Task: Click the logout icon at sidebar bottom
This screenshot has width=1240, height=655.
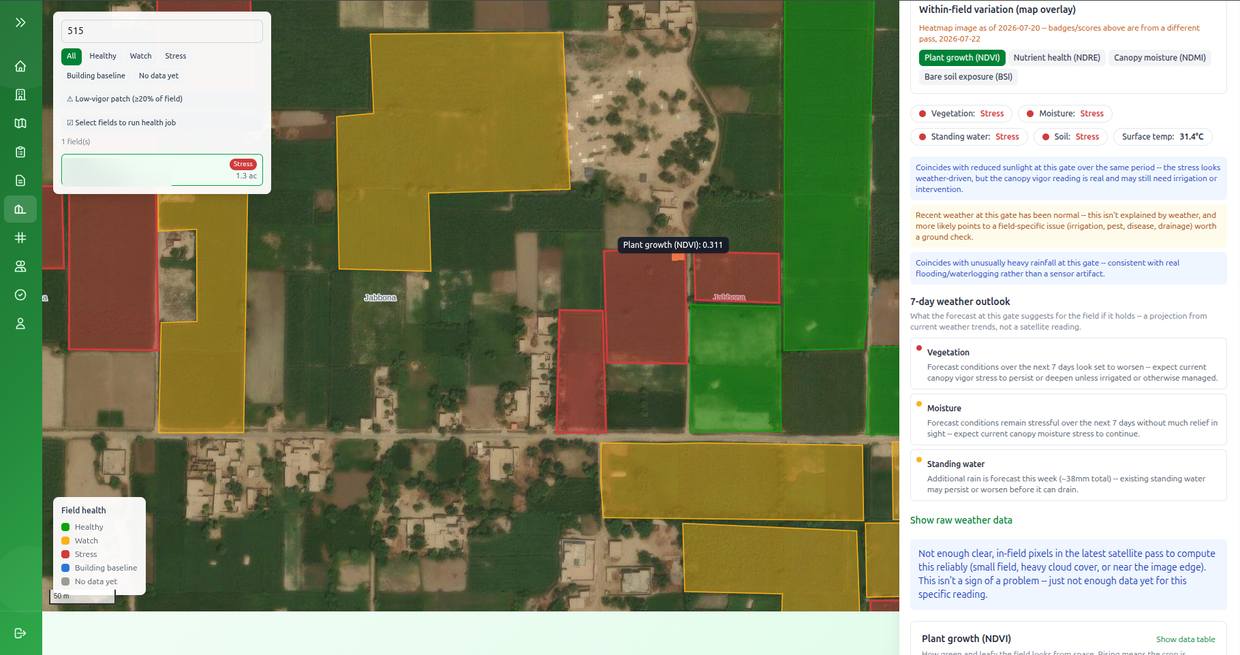Action: point(20,633)
